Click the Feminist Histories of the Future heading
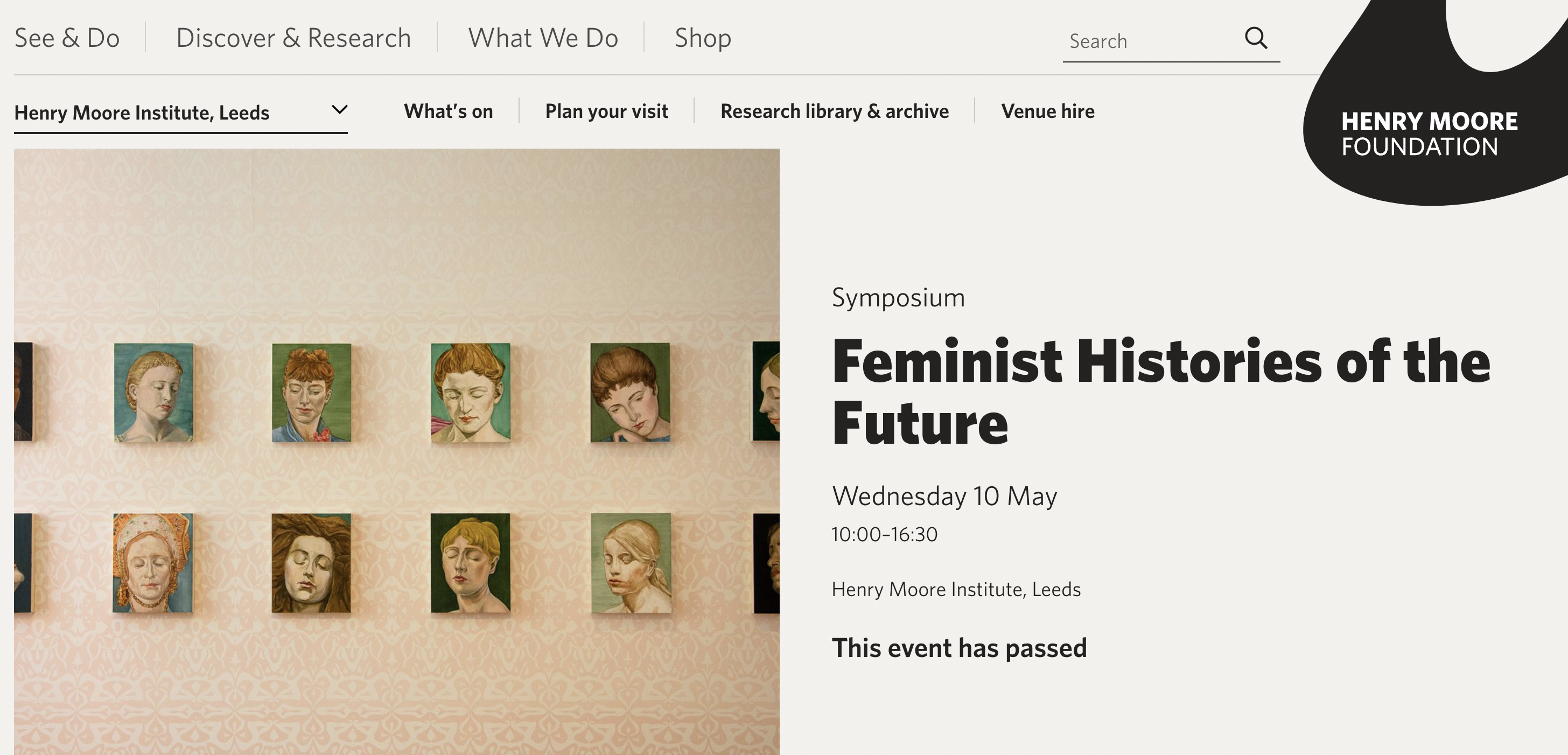This screenshot has height=755, width=1568. (1161, 392)
